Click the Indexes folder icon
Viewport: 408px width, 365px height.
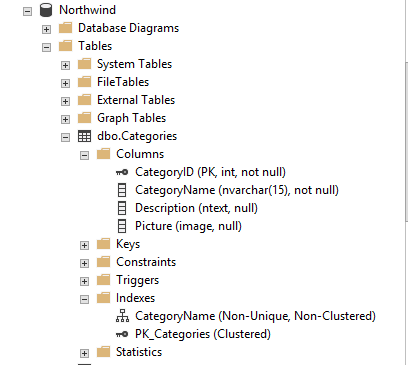(x=103, y=298)
